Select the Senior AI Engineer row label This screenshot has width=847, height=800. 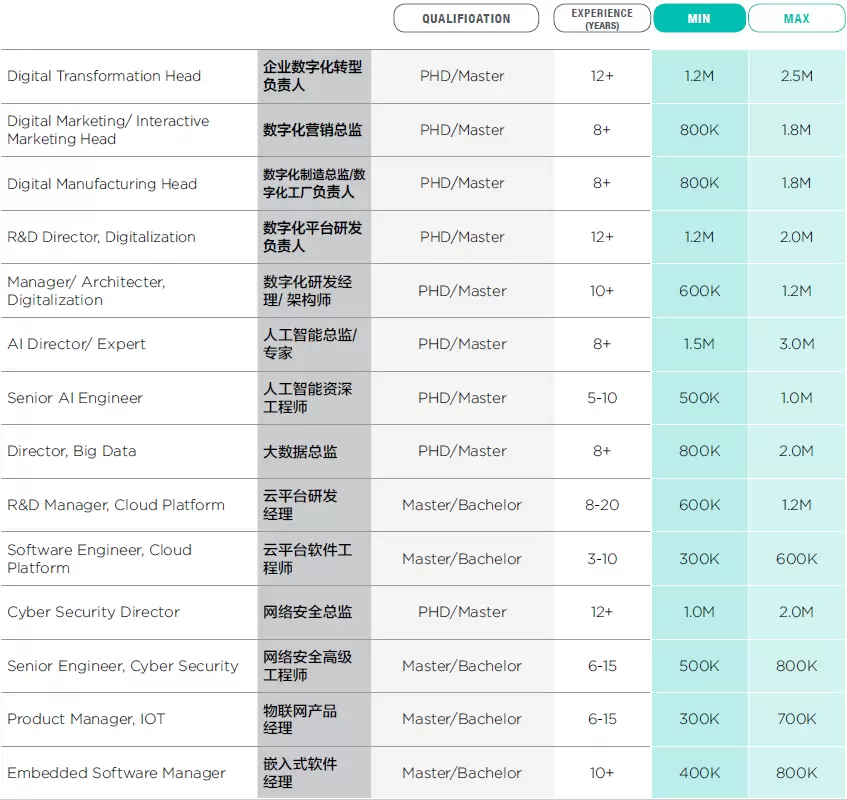(75, 398)
